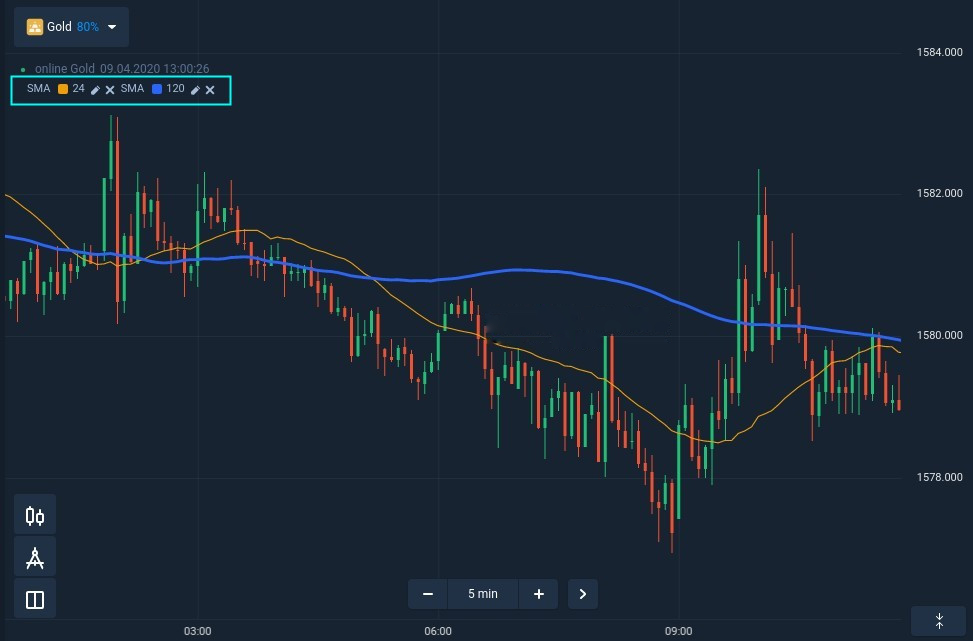Open the drawing tools compass icon

tap(35, 557)
